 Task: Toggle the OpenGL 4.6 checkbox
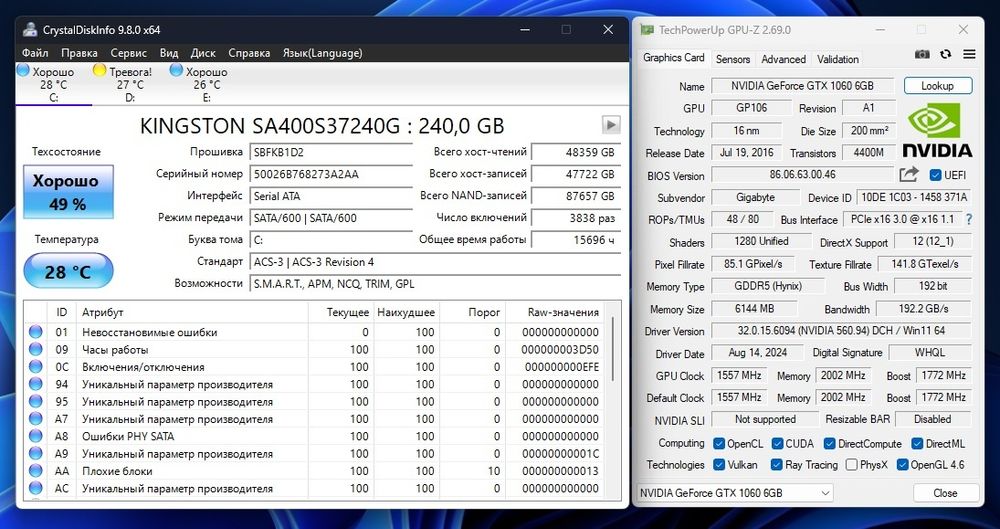click(x=902, y=465)
